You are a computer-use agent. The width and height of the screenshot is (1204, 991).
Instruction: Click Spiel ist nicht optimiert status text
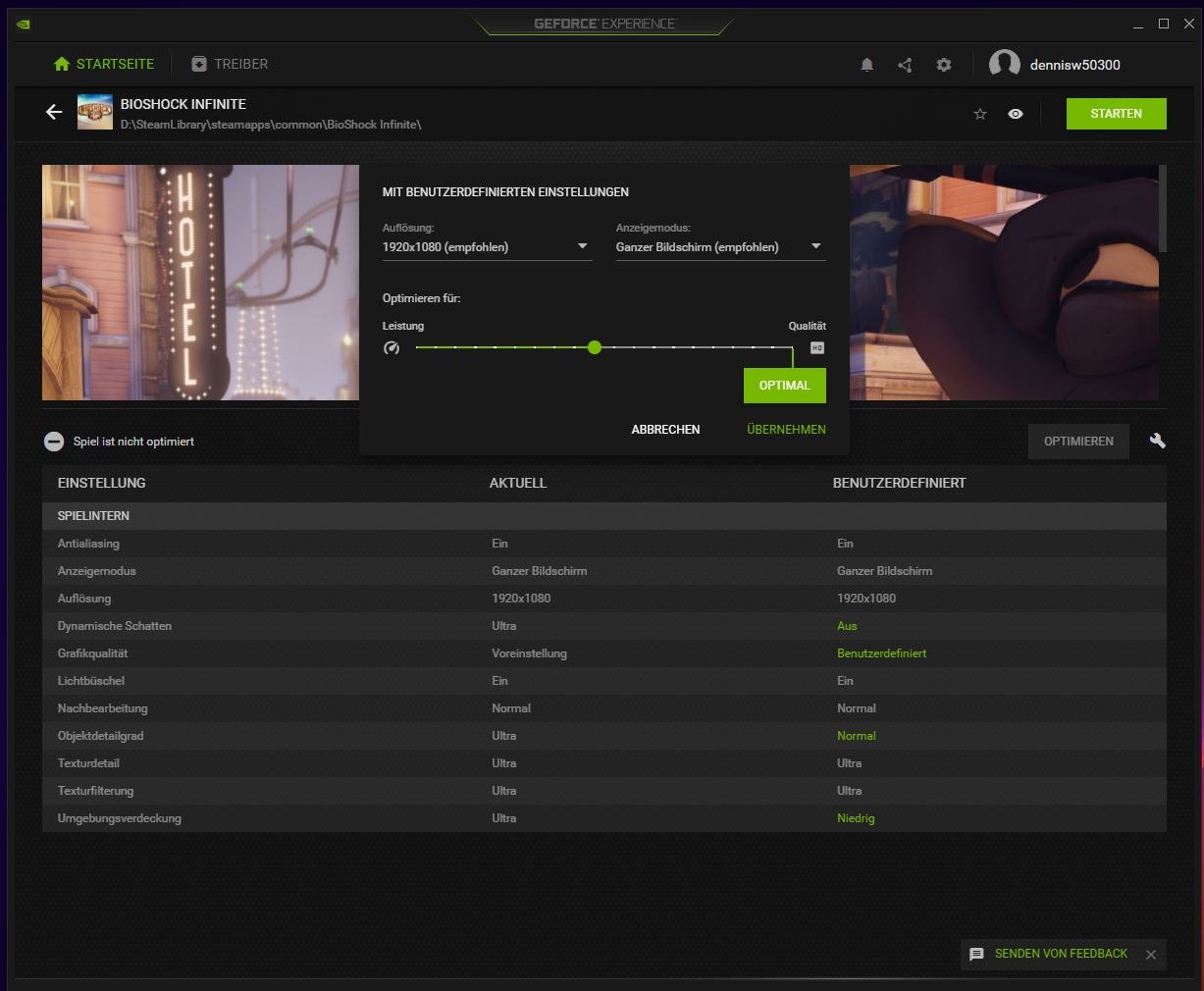click(x=133, y=442)
